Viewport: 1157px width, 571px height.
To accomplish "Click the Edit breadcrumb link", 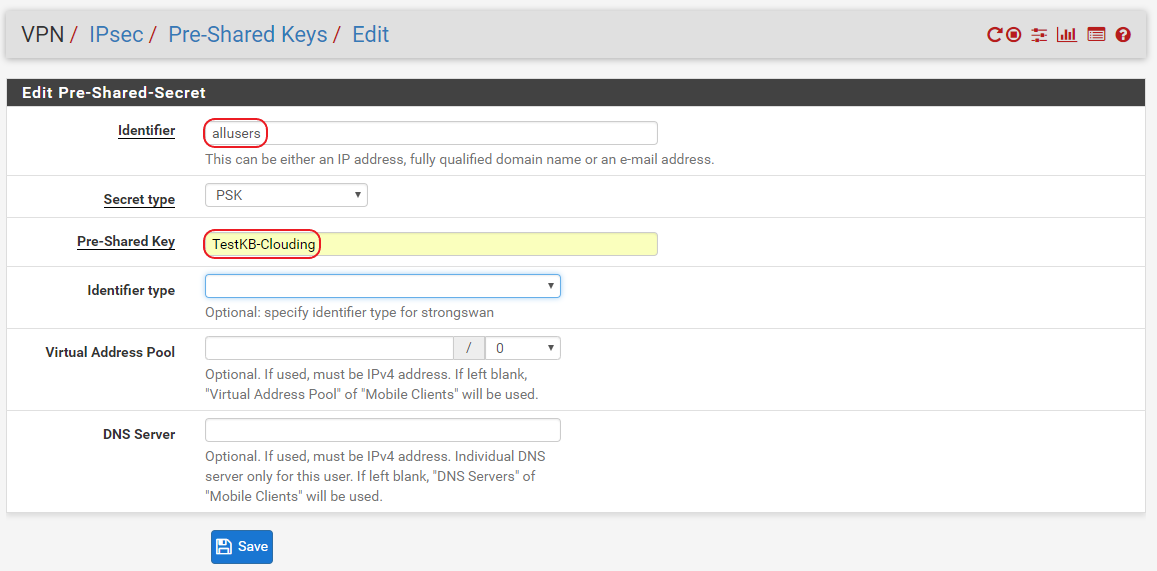I will pos(370,35).
